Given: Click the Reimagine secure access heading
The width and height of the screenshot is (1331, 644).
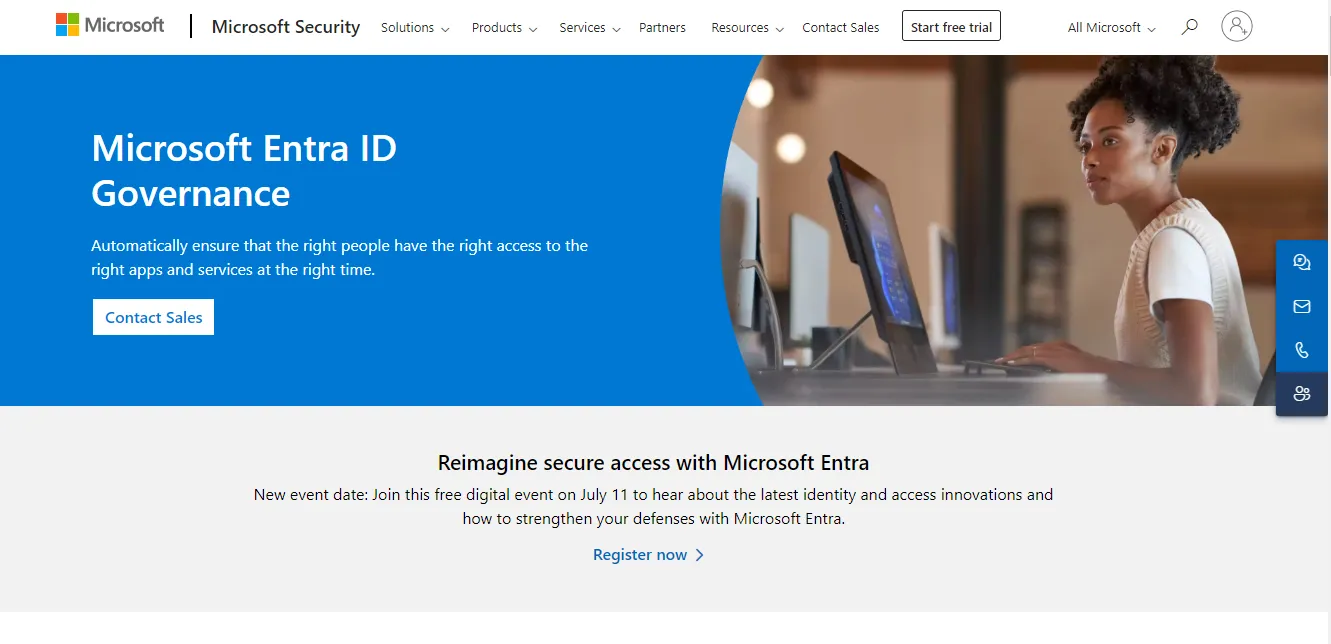Looking at the screenshot, I should [653, 462].
